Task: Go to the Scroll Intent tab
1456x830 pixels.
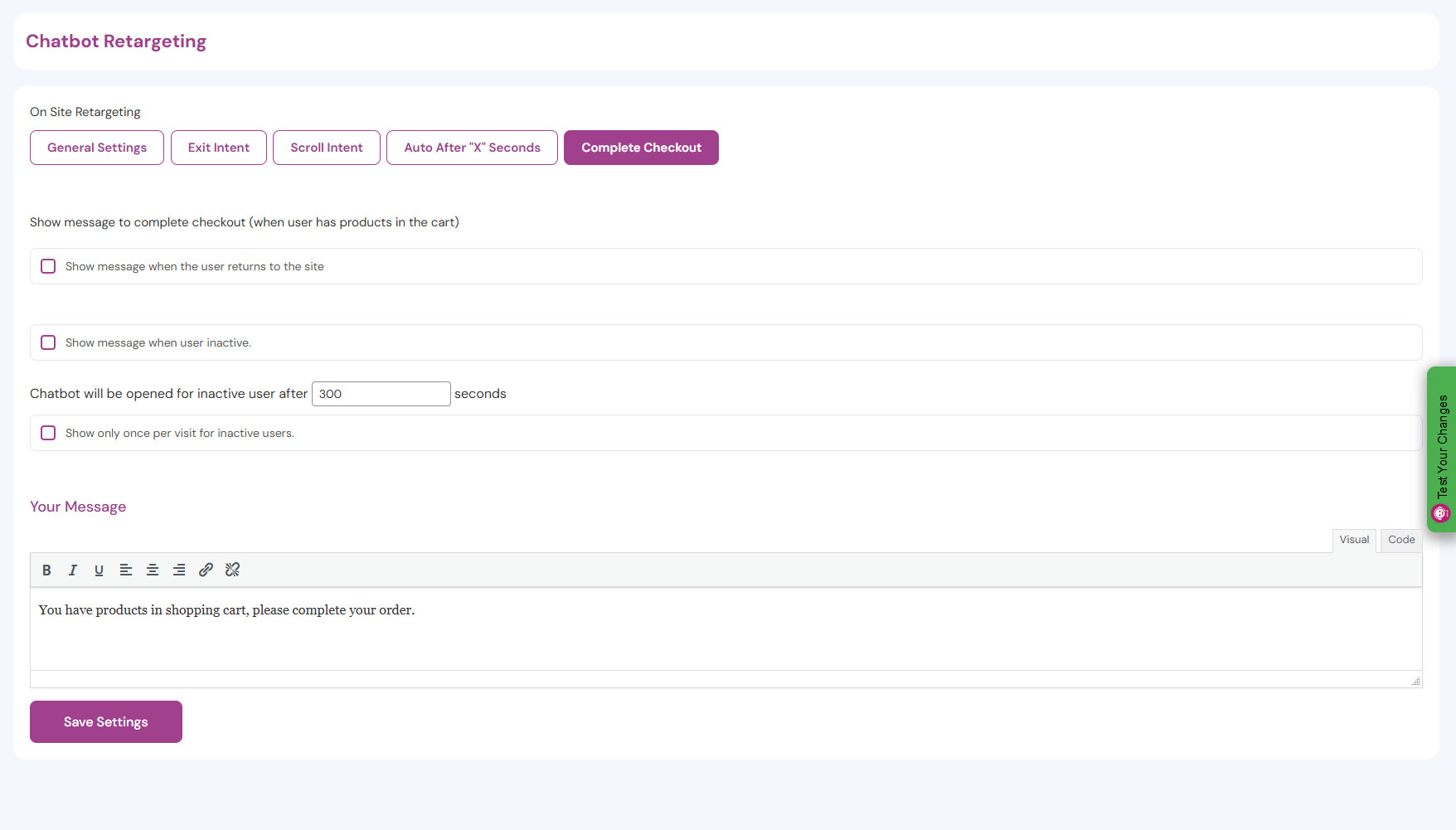Action: 327,148
